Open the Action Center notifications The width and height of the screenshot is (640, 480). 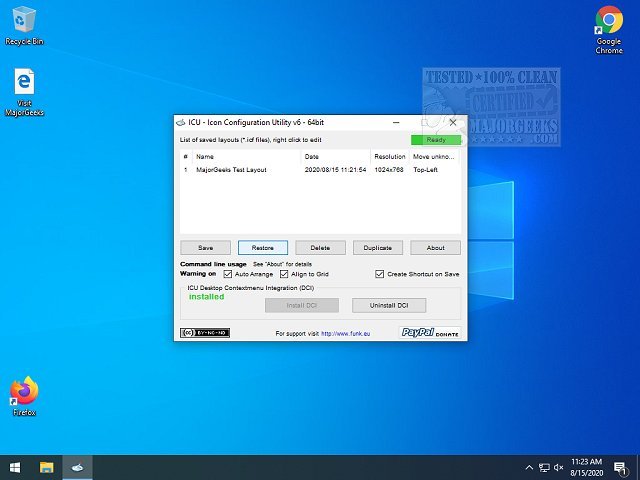620,468
